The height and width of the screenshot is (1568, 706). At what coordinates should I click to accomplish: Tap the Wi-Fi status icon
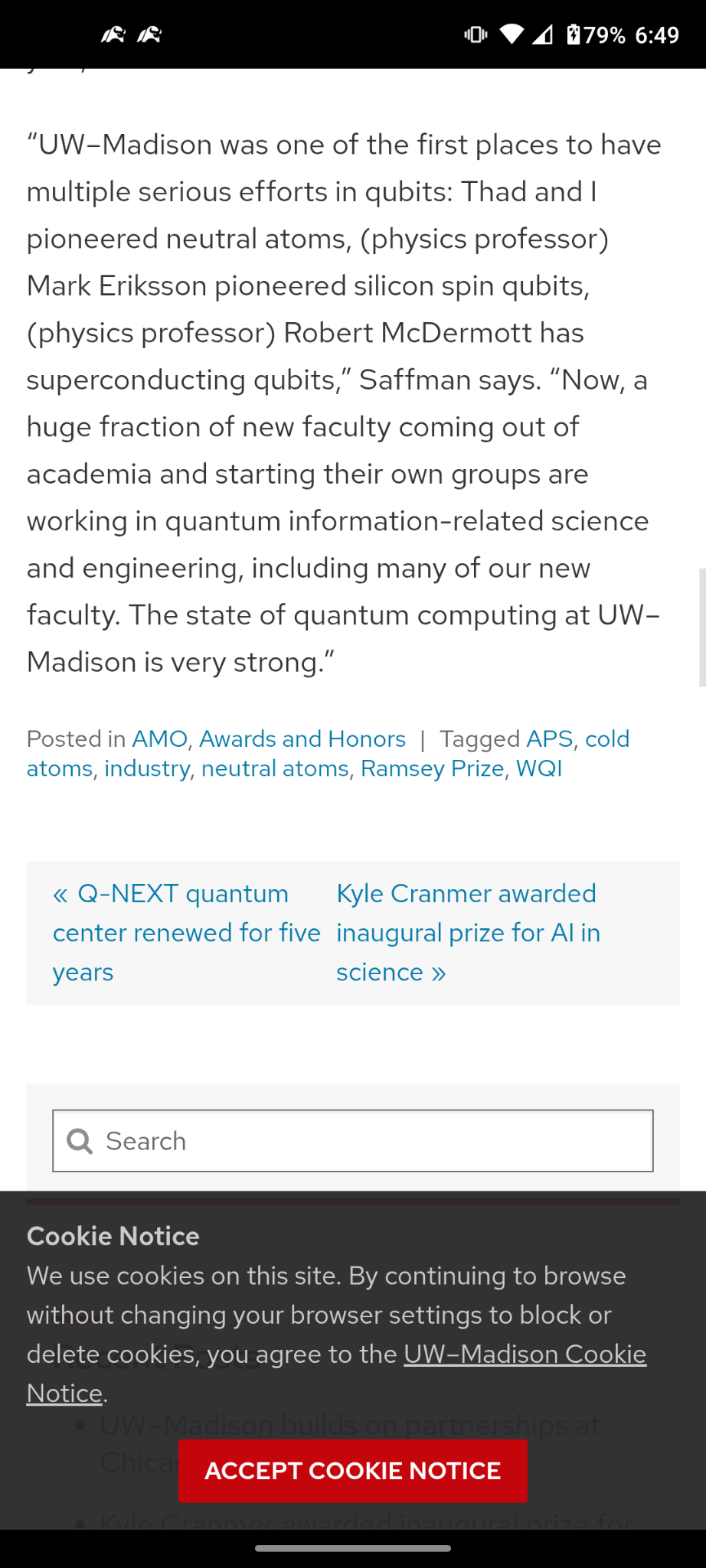[x=512, y=34]
